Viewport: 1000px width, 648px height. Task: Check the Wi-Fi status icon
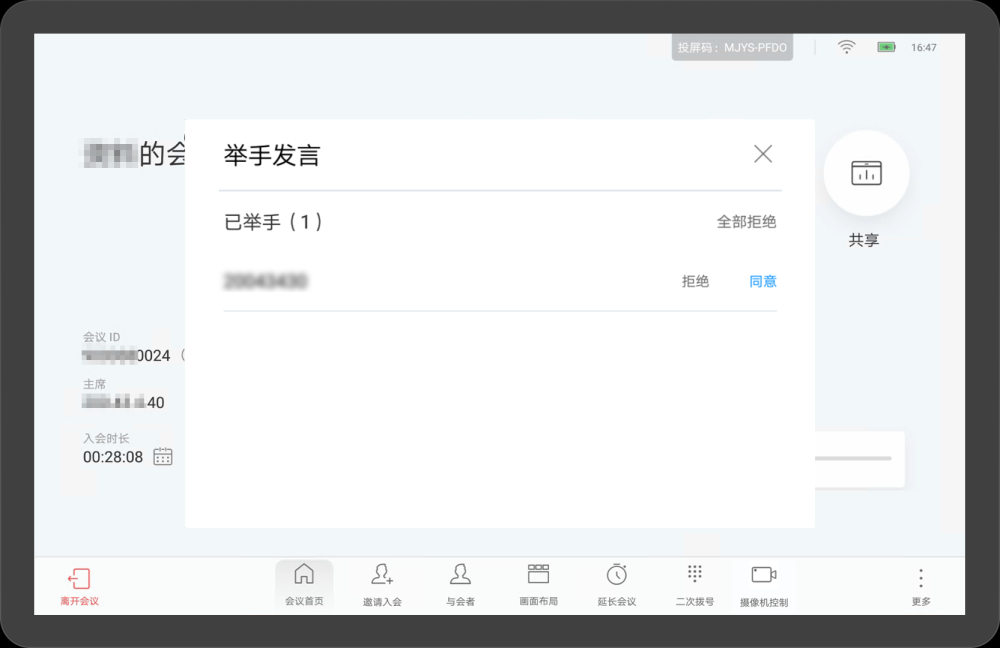(846, 46)
